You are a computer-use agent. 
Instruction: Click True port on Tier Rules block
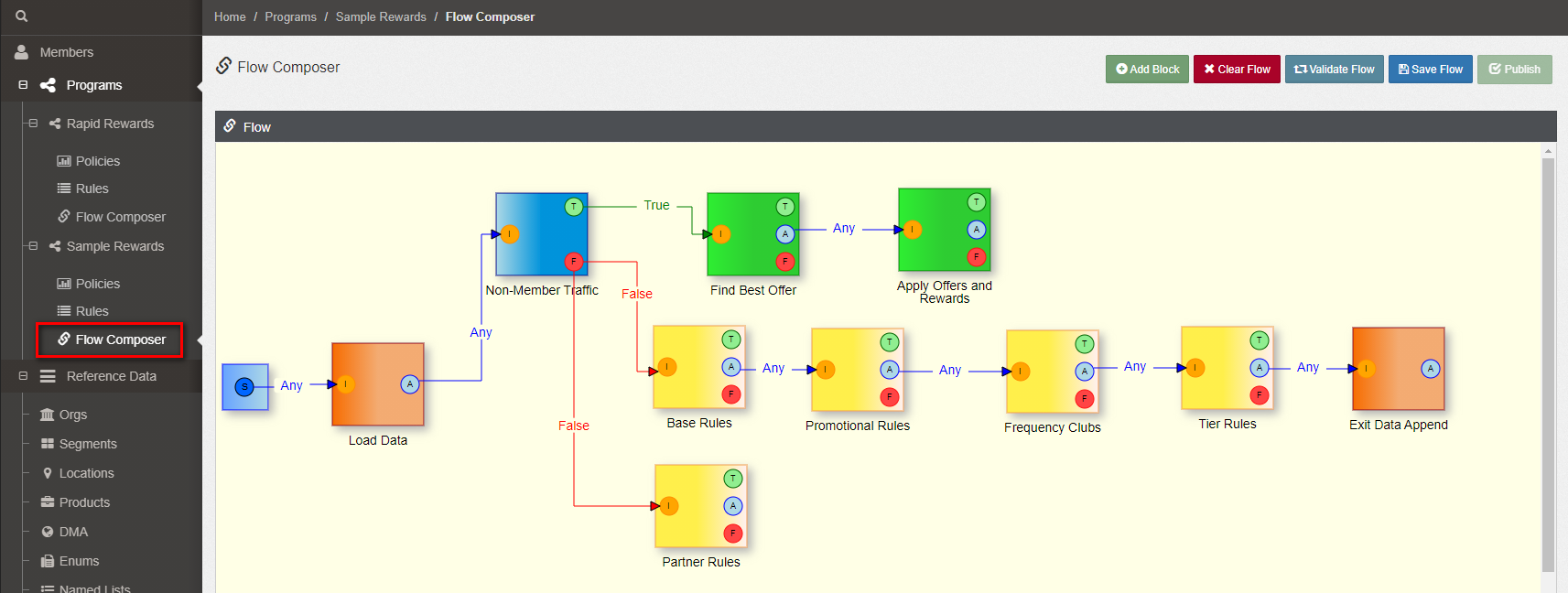(1259, 340)
